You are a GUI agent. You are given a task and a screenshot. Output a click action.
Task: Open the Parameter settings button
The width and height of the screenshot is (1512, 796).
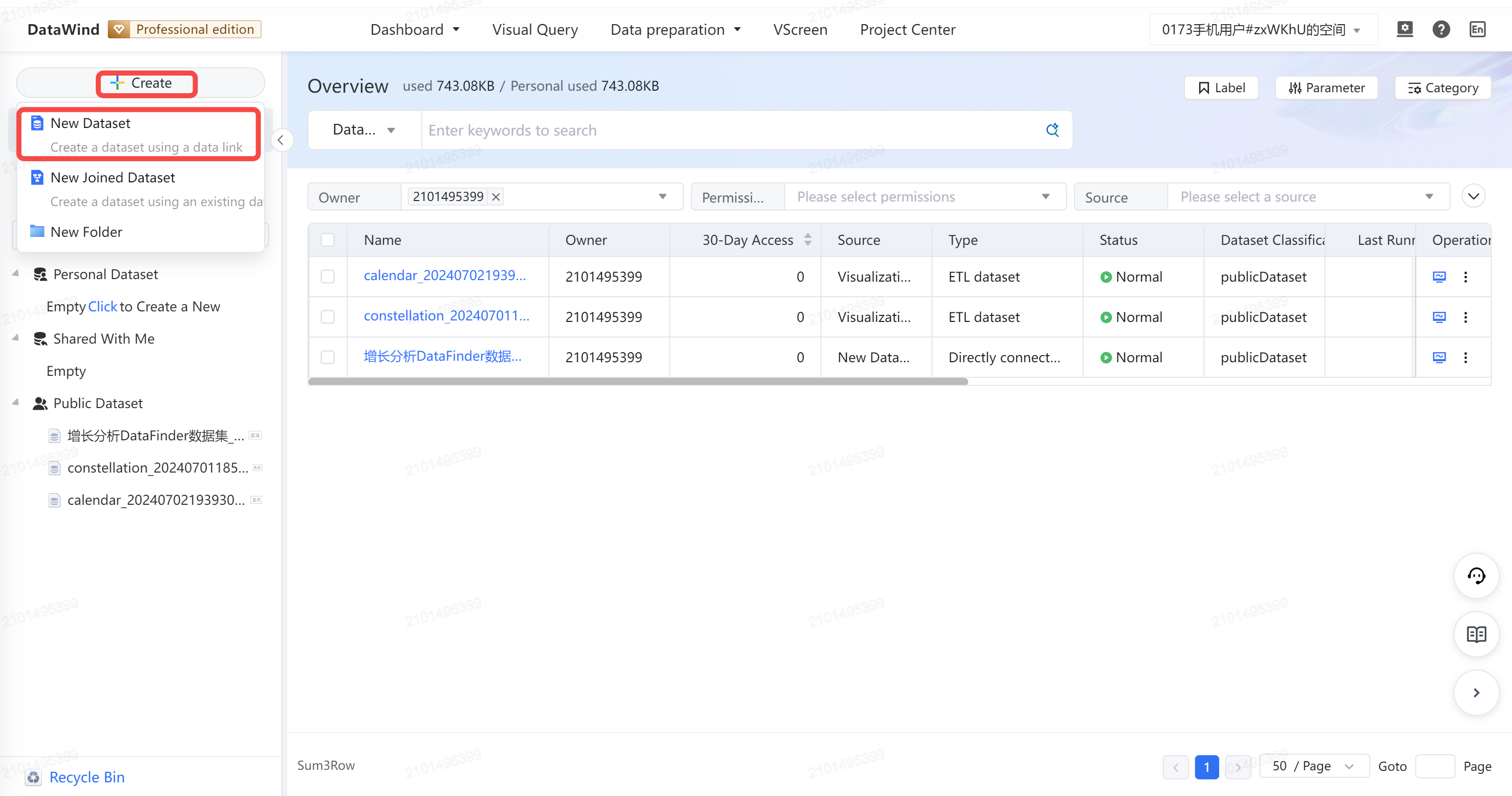pos(1326,87)
